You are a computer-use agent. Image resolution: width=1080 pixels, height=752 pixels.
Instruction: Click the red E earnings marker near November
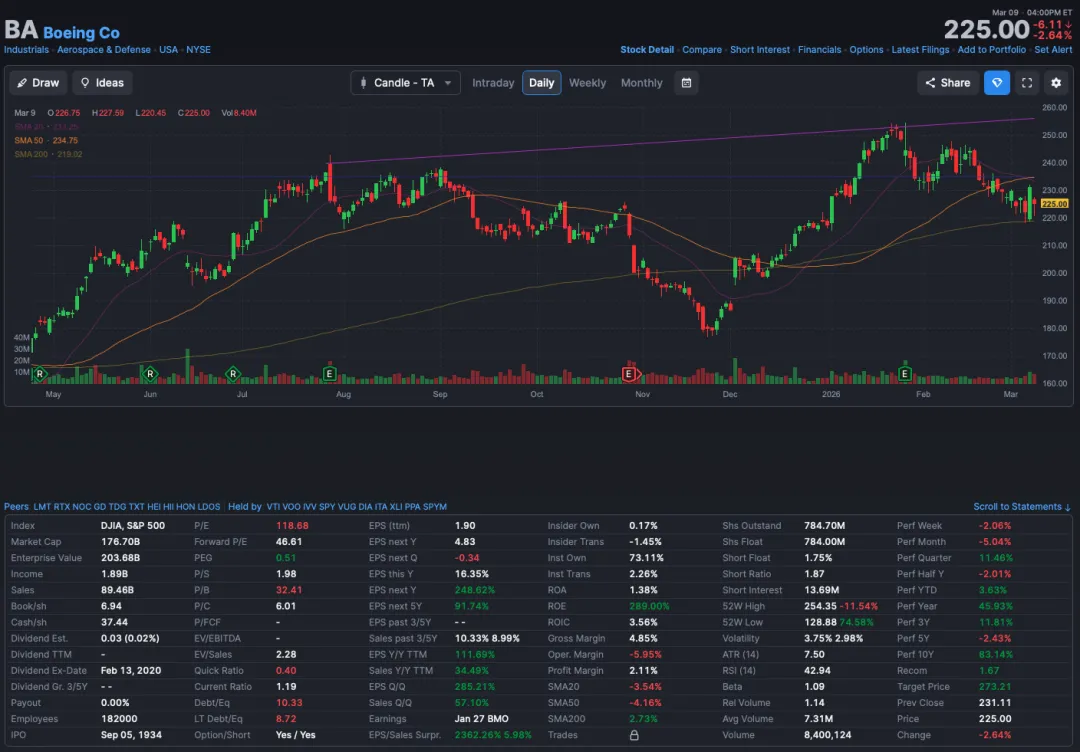tap(630, 374)
